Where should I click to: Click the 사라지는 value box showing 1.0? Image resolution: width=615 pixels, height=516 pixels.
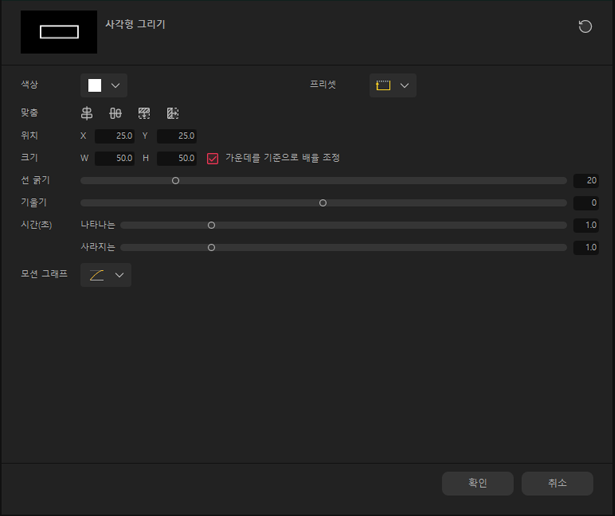[x=586, y=248]
